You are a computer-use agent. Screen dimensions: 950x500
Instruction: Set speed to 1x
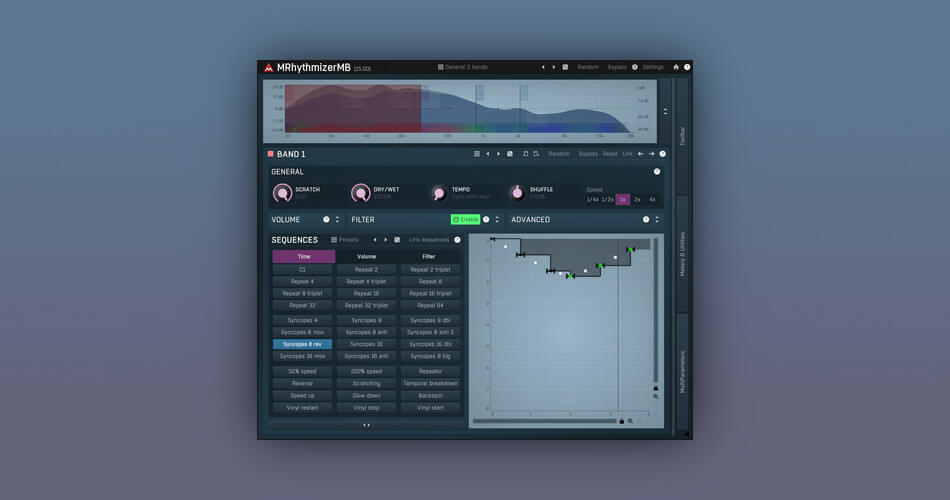pyautogui.click(x=623, y=199)
